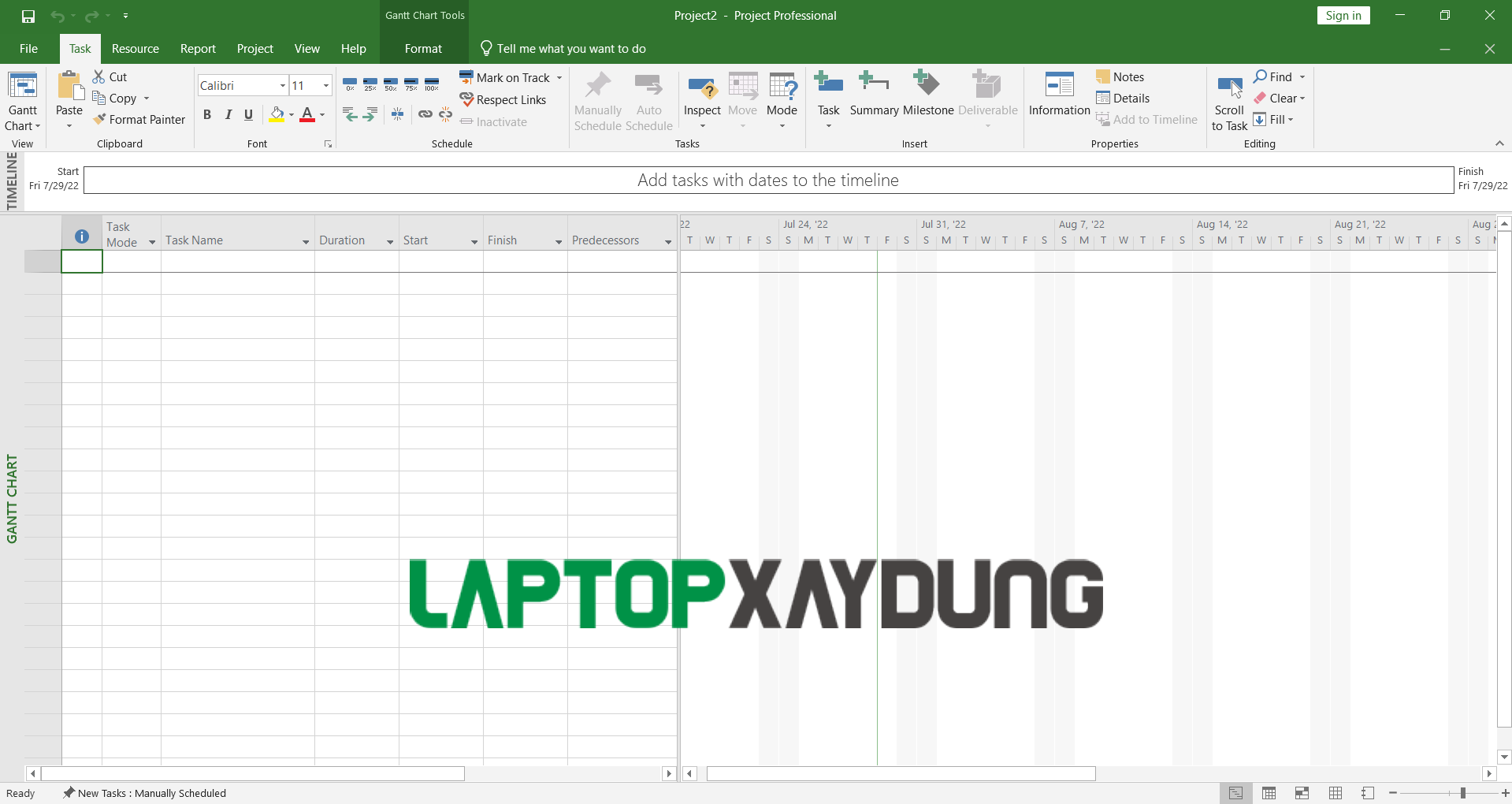
Task: Mark selected task 50% complete
Action: (x=391, y=84)
